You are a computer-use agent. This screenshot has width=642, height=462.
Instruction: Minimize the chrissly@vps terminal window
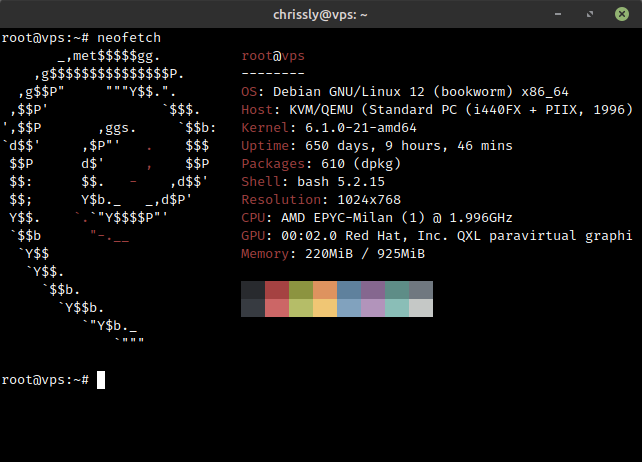click(x=558, y=14)
